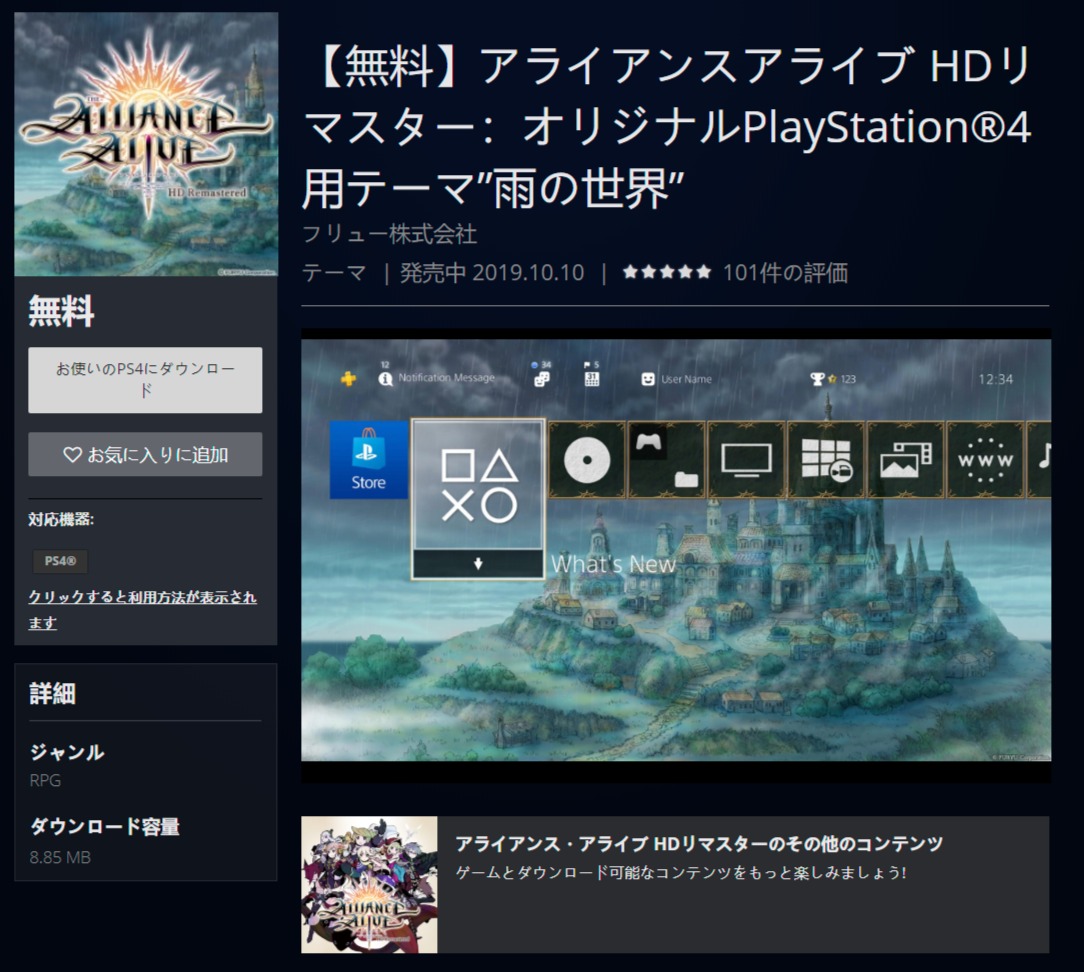This screenshot has width=1084, height=972.
Task: Download theme with お使いのPS4にダウンロード button
Action: point(145,380)
